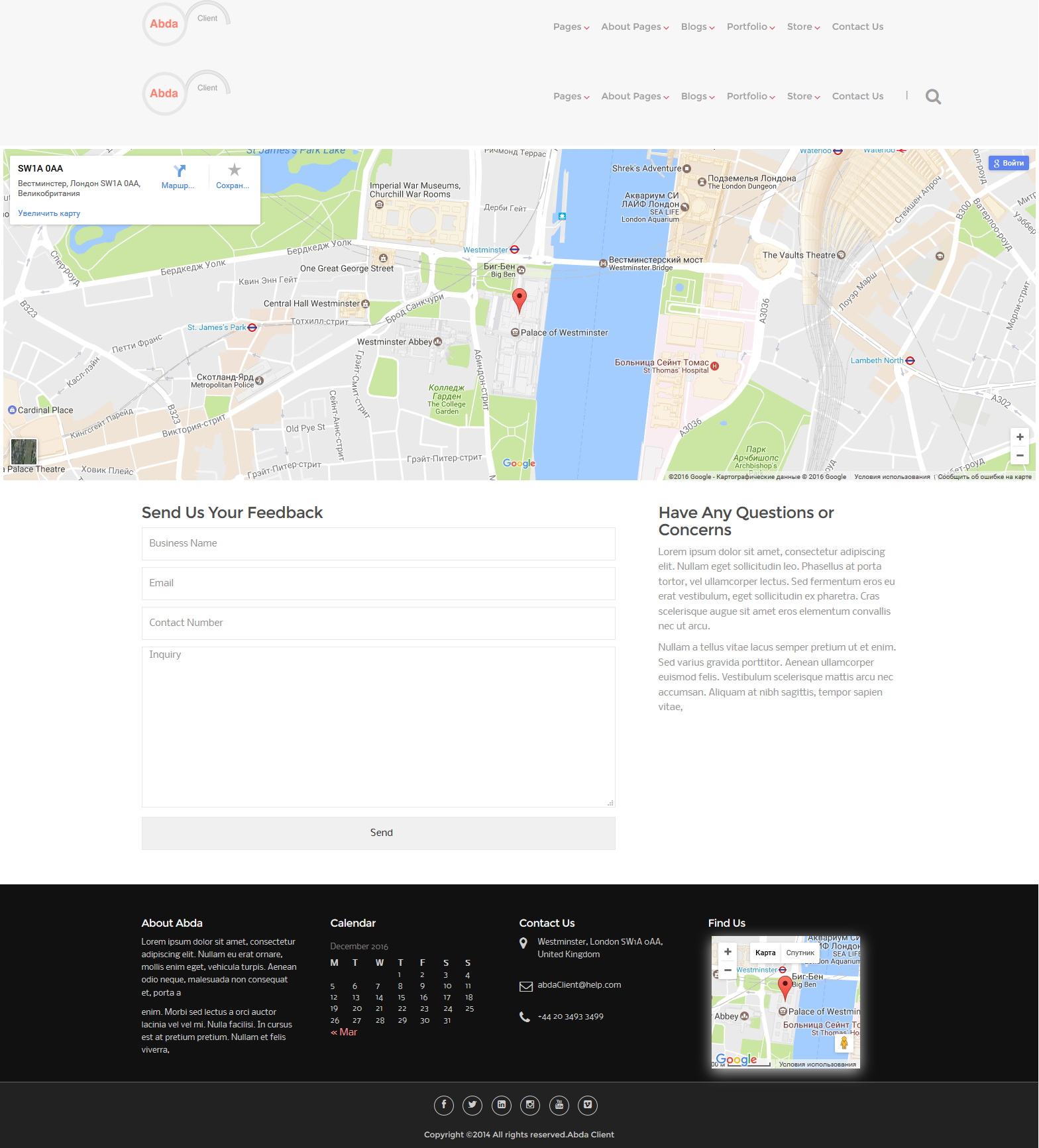Click inside the Inquiry text area
This screenshot has width=1039, height=1148.
coord(378,727)
